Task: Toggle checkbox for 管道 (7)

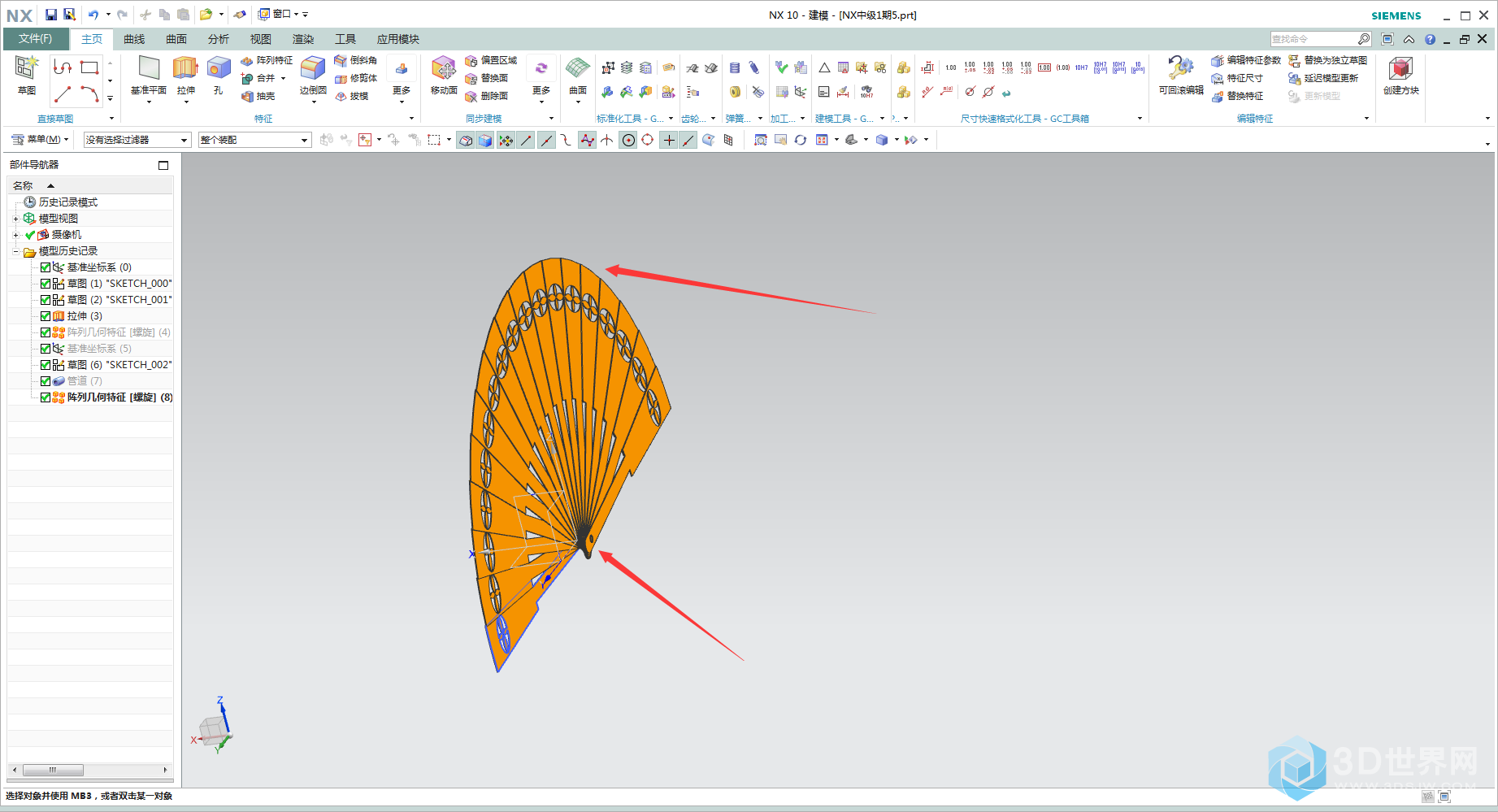Action: (x=46, y=381)
